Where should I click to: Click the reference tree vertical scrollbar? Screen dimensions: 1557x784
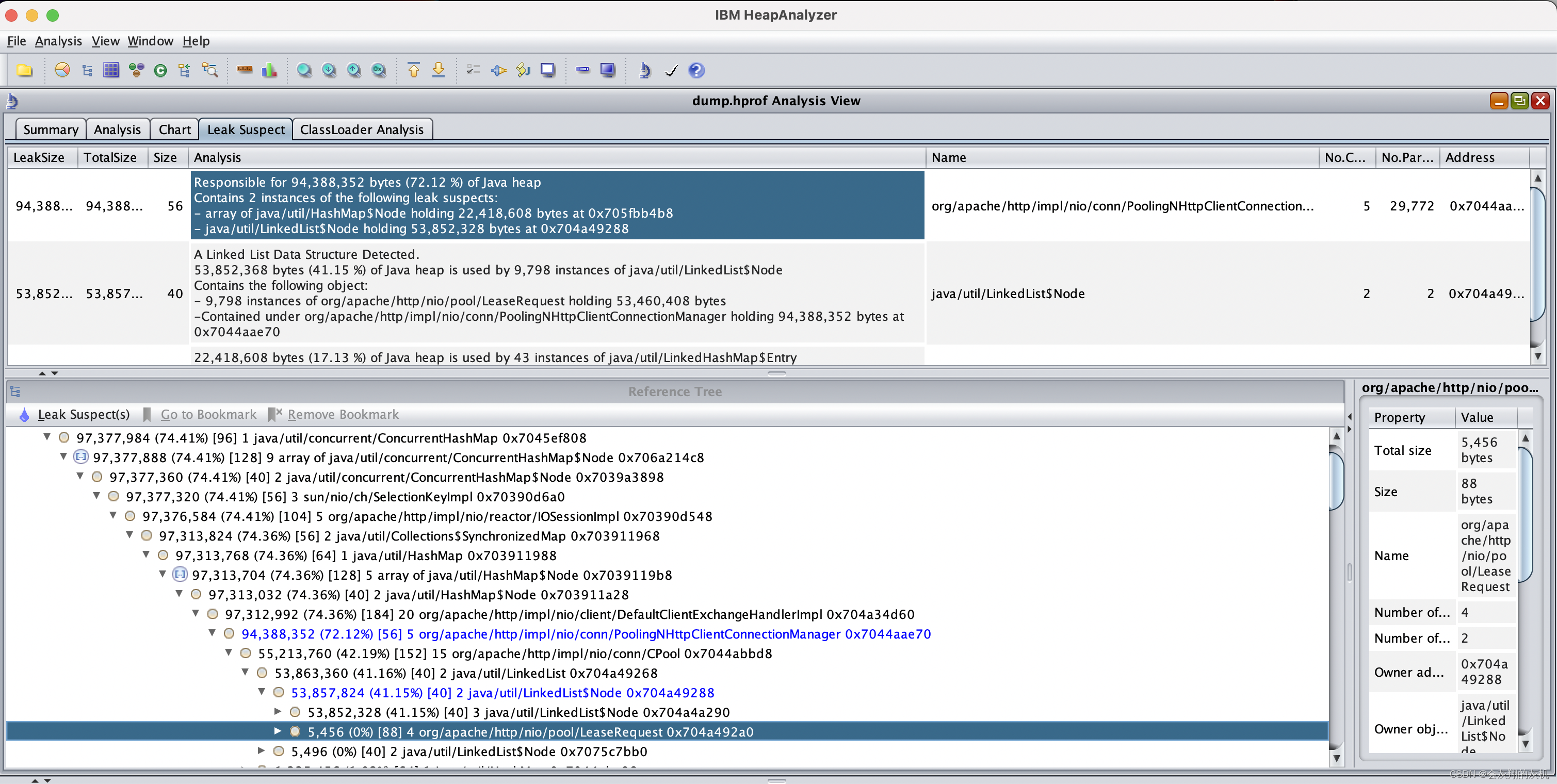tap(1336, 597)
